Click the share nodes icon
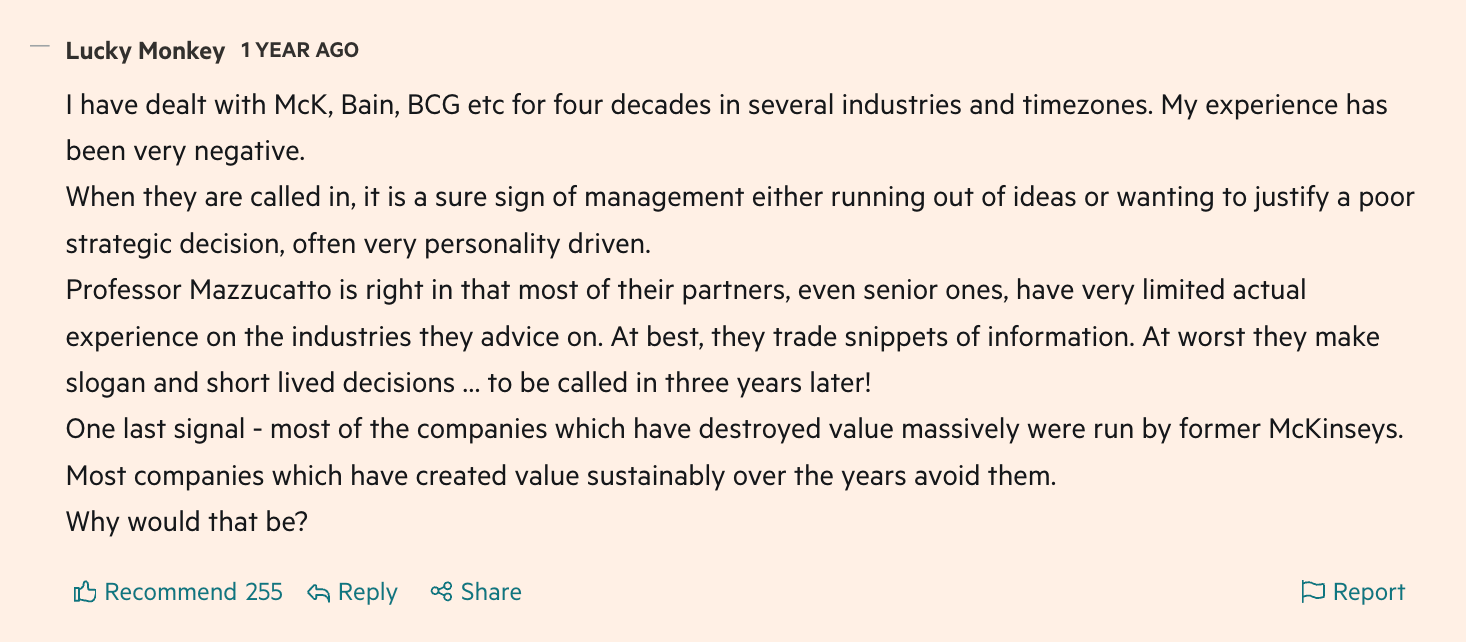The width and height of the screenshot is (1466, 642). 440,592
